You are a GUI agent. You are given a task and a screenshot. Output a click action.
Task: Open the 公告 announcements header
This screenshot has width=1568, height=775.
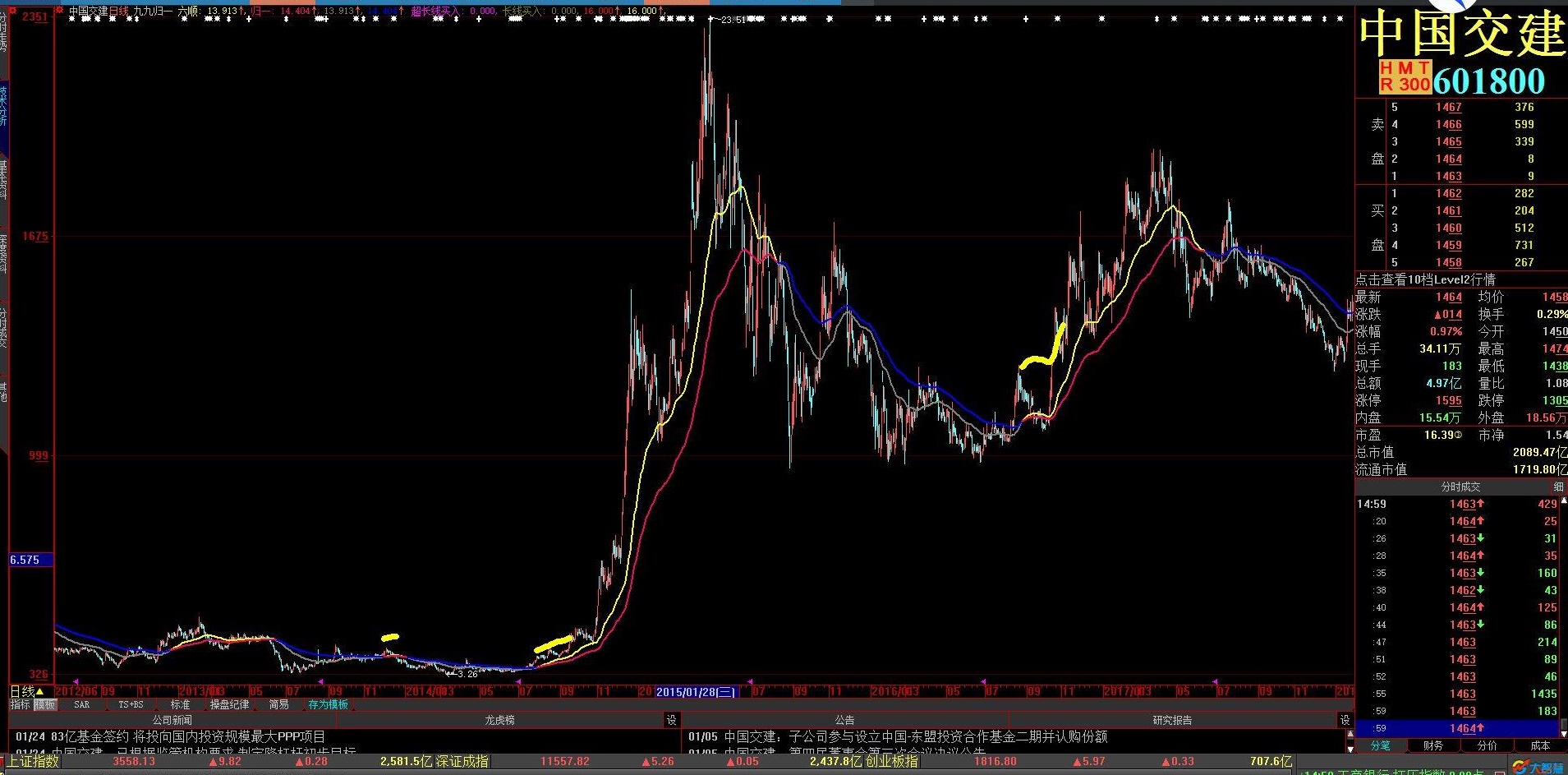[844, 720]
